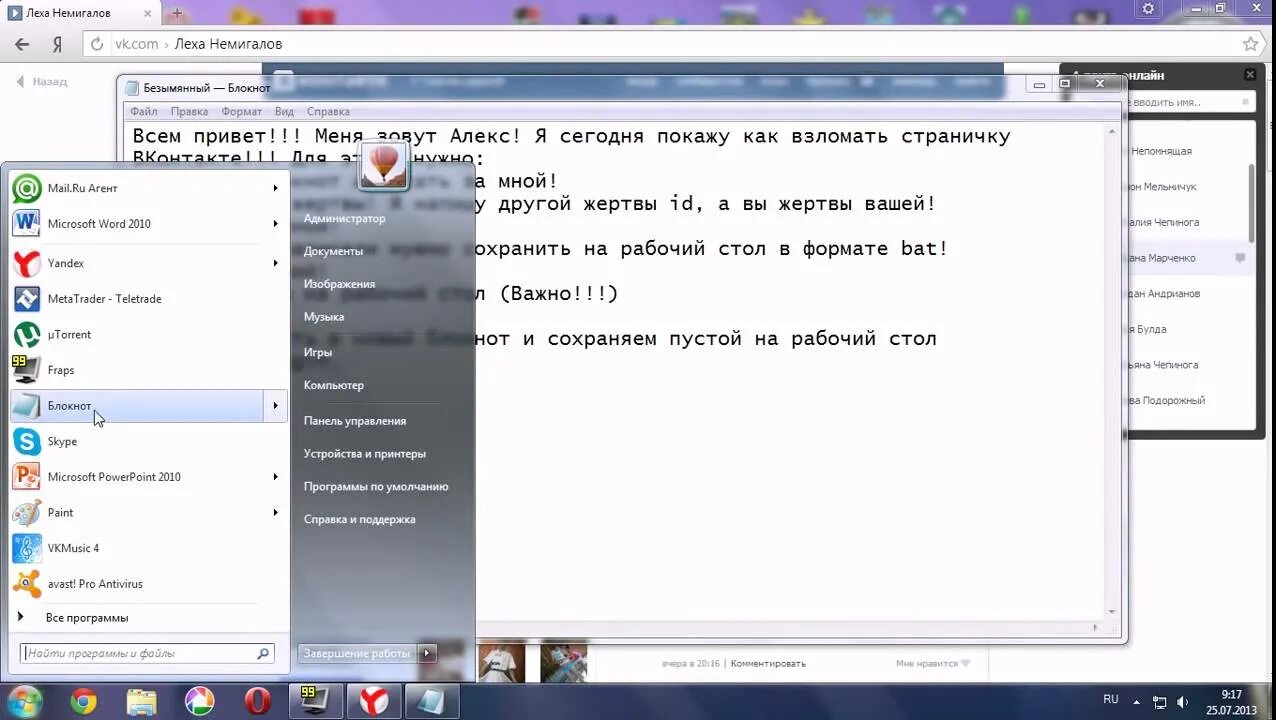Open VKMusic 4 icon

[x=27, y=548]
